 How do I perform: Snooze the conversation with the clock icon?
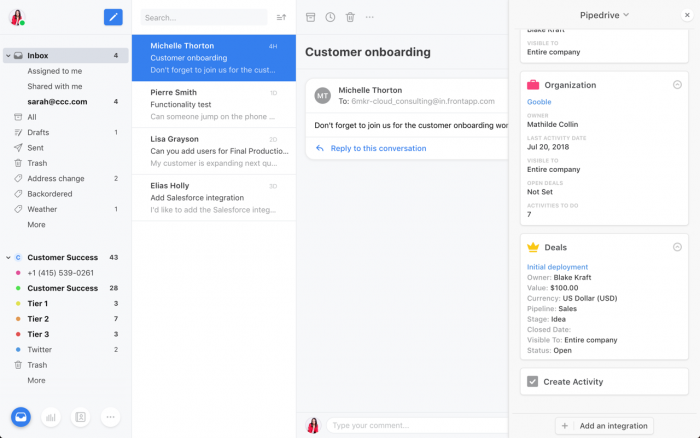tap(330, 17)
